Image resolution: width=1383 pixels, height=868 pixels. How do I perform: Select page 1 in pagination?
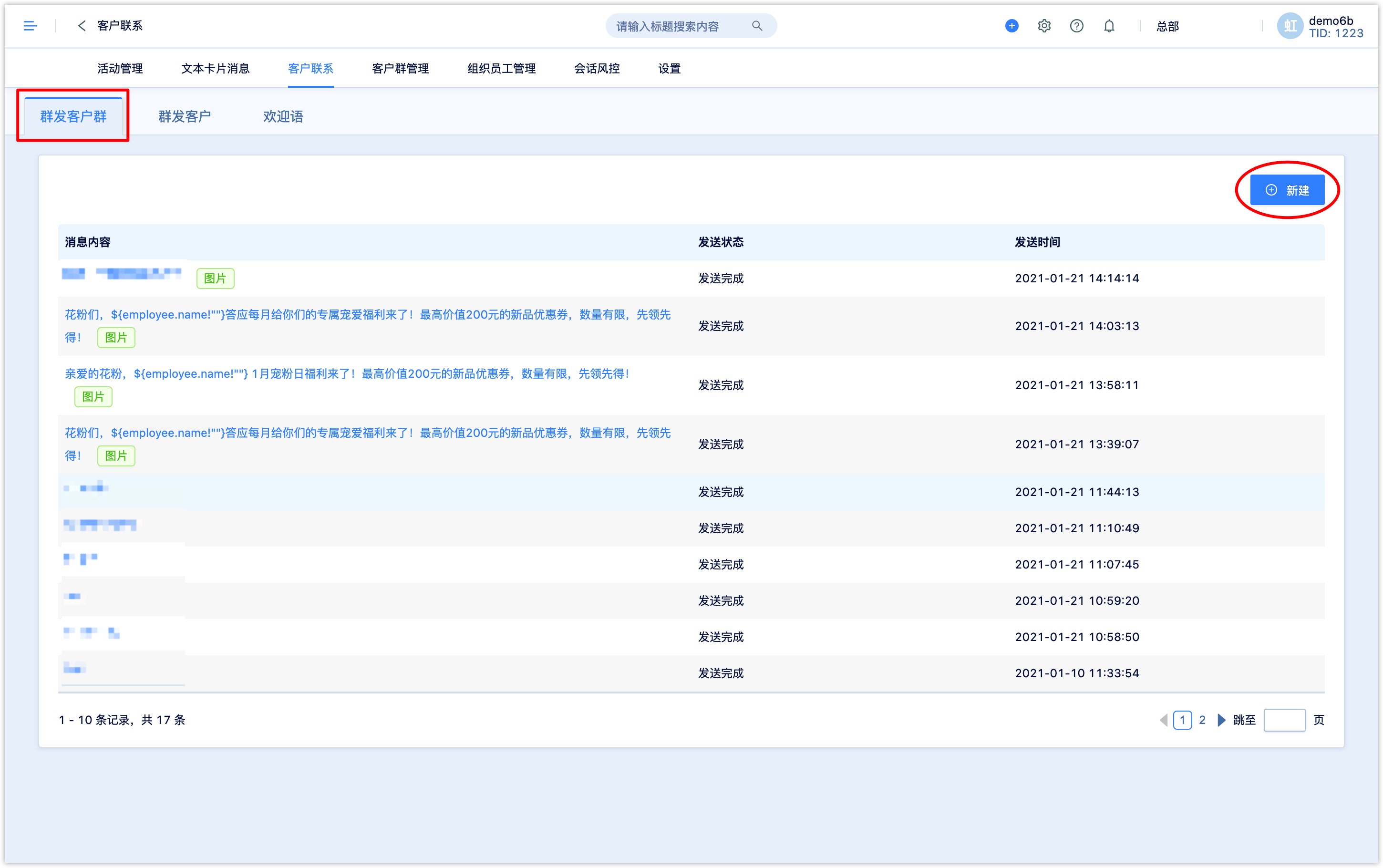pos(1182,720)
